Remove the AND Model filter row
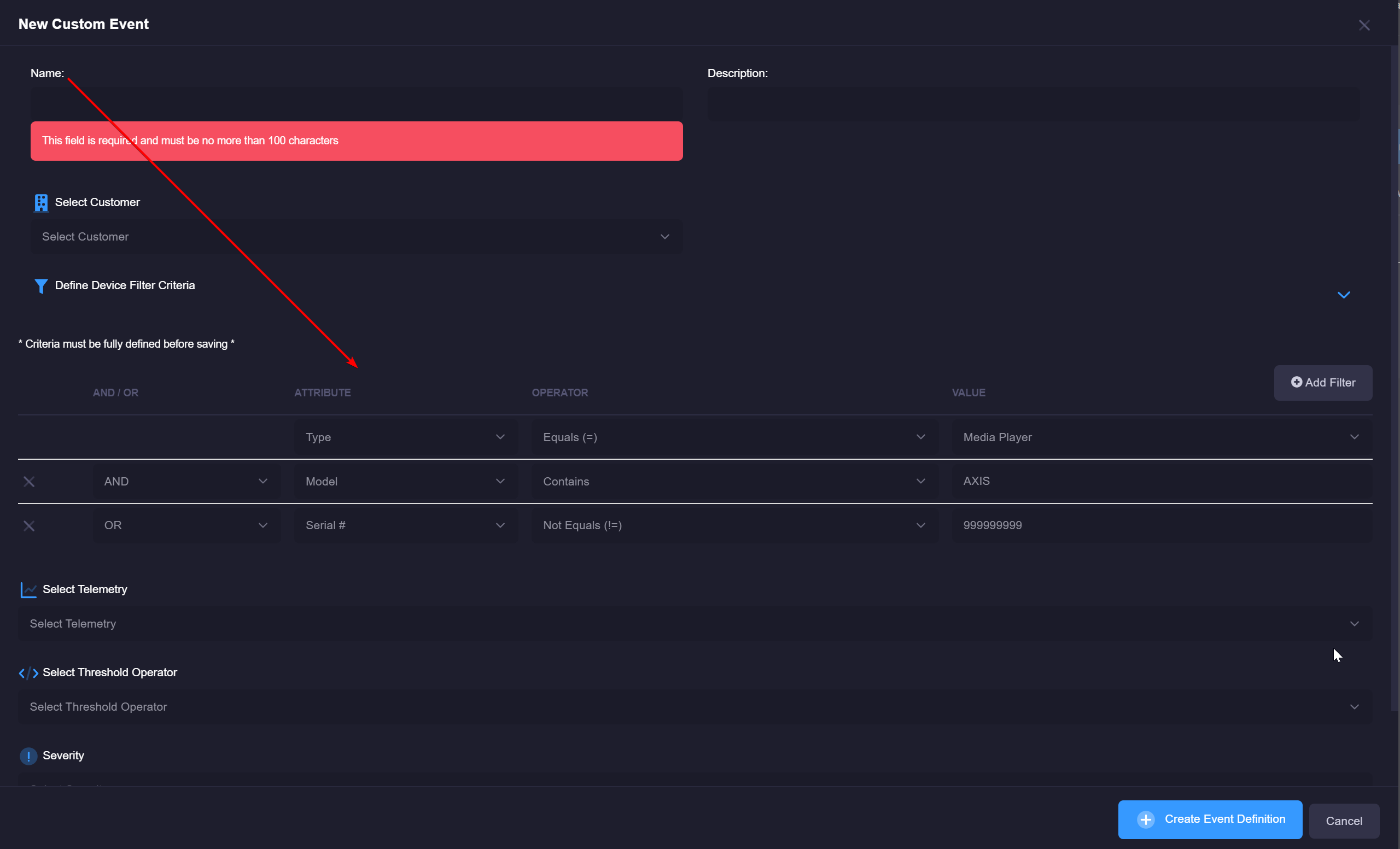Screen dimensions: 1400x849 click(x=29, y=482)
